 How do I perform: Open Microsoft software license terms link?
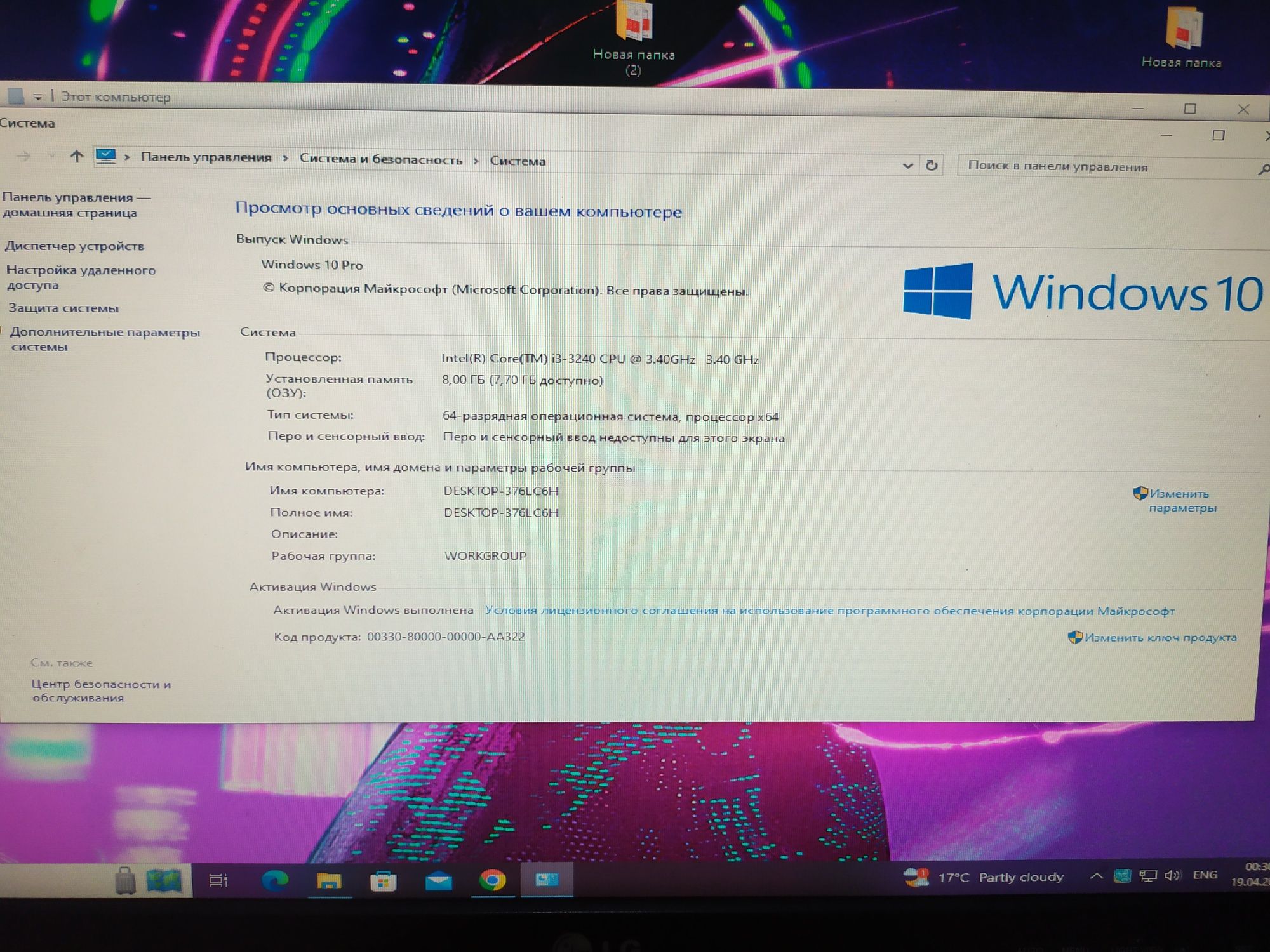[829, 611]
